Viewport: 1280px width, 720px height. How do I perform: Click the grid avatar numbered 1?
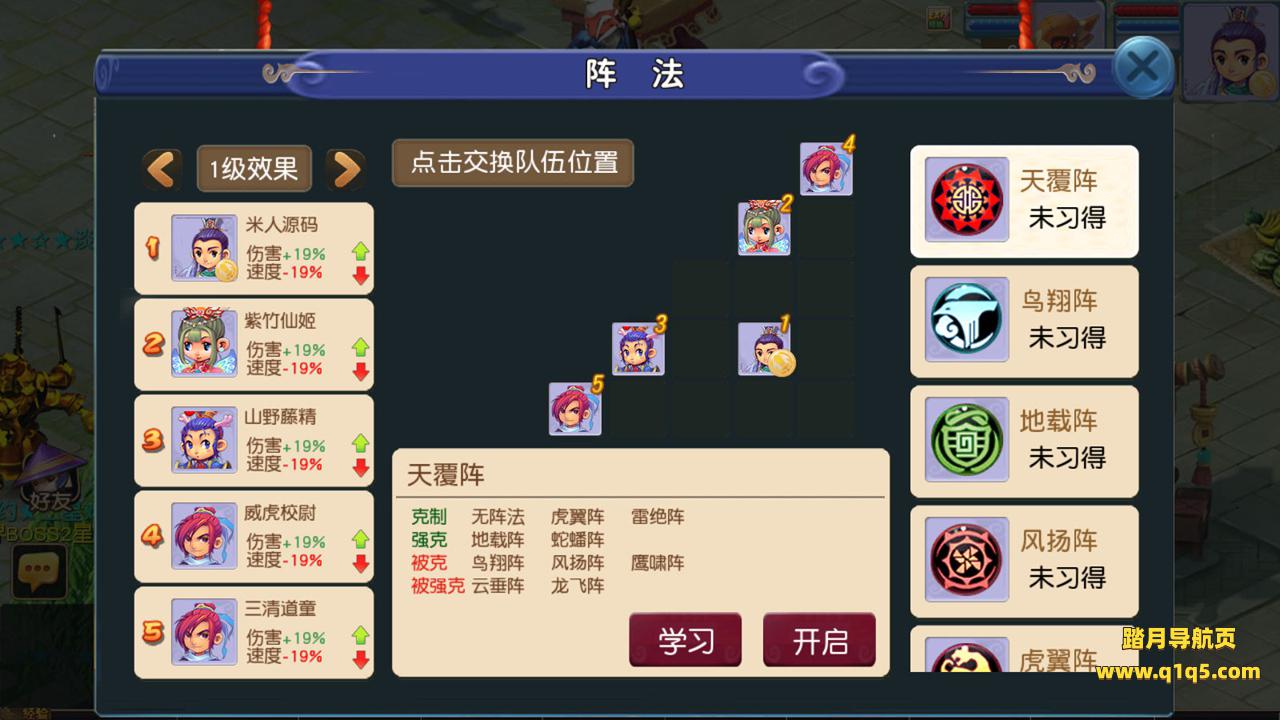point(764,348)
